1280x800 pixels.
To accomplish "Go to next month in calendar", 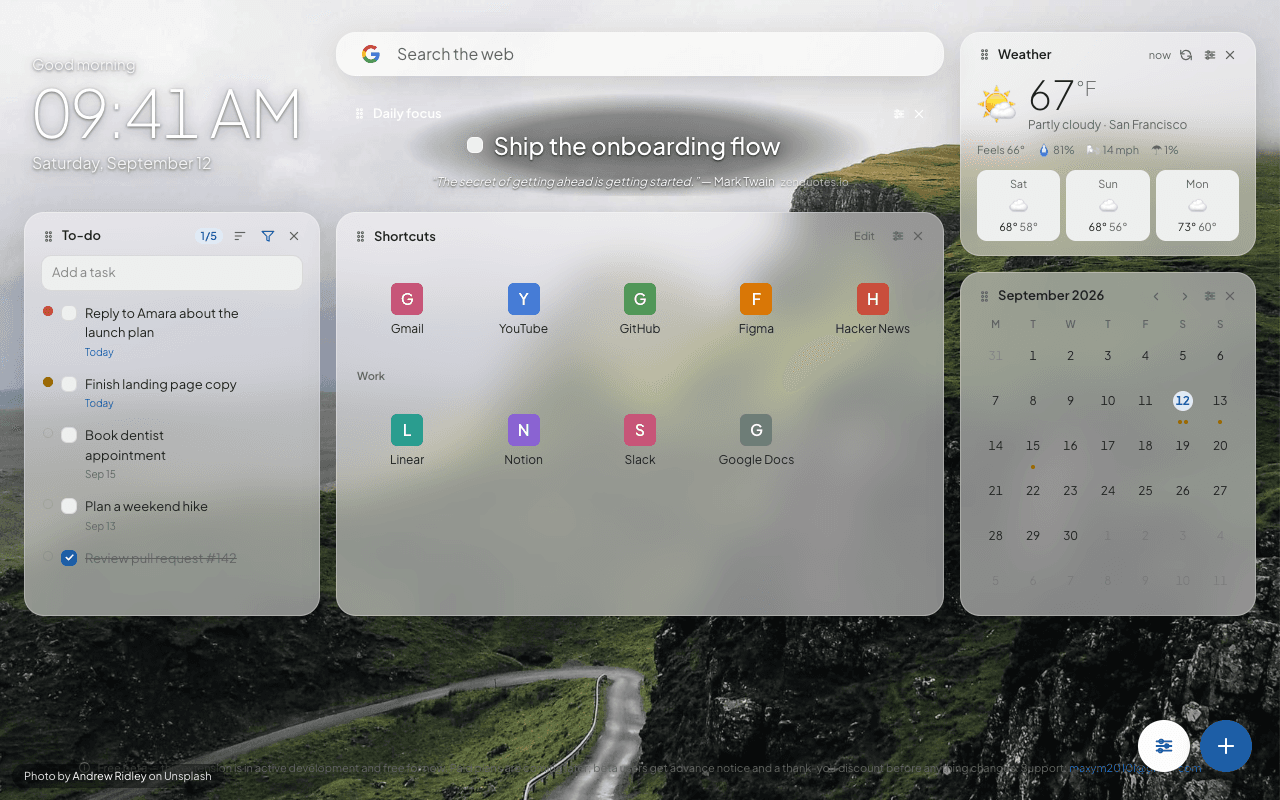I will coord(1184,296).
